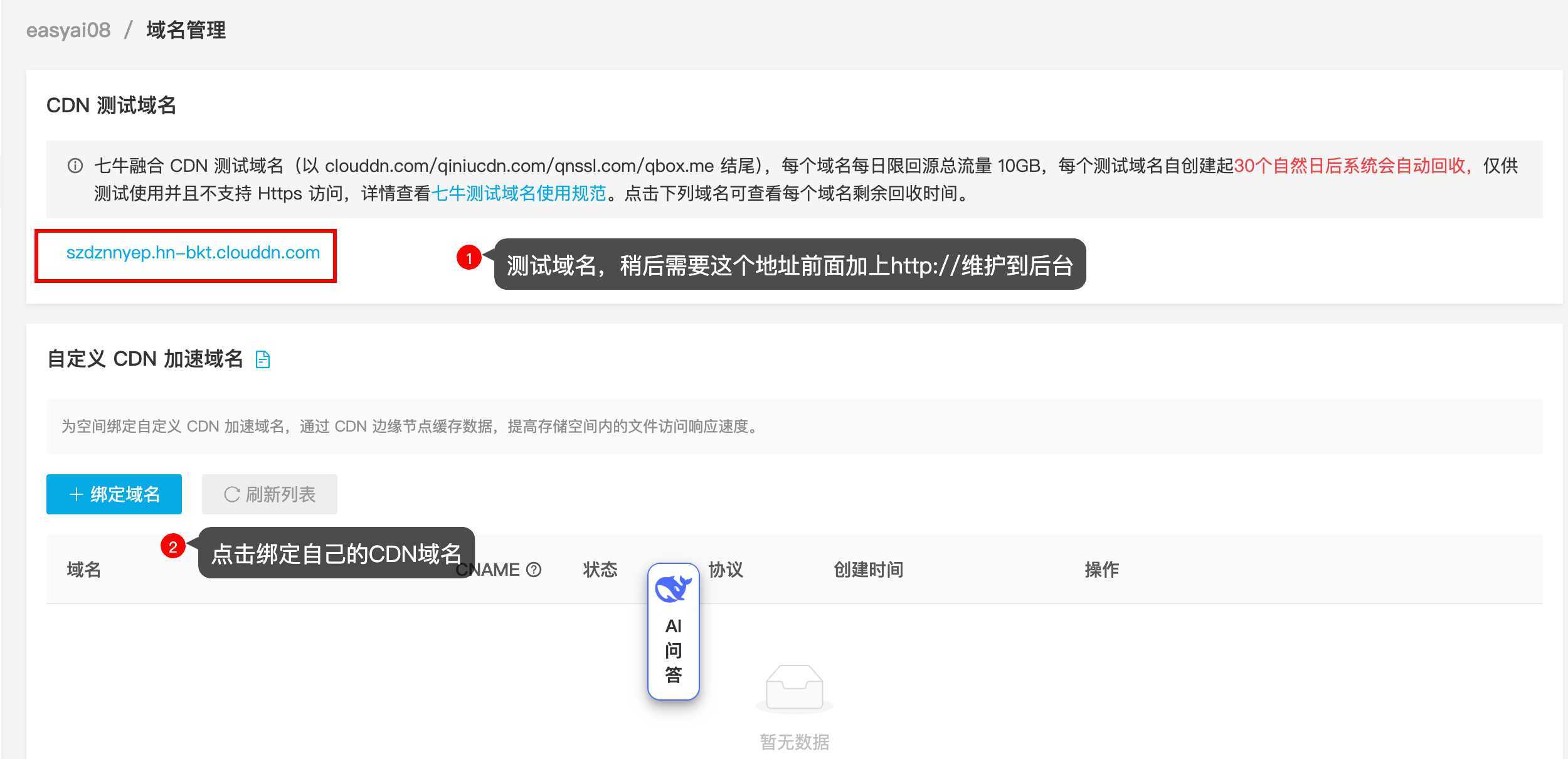Click the 域名管理 breadcrumb title

[186, 30]
